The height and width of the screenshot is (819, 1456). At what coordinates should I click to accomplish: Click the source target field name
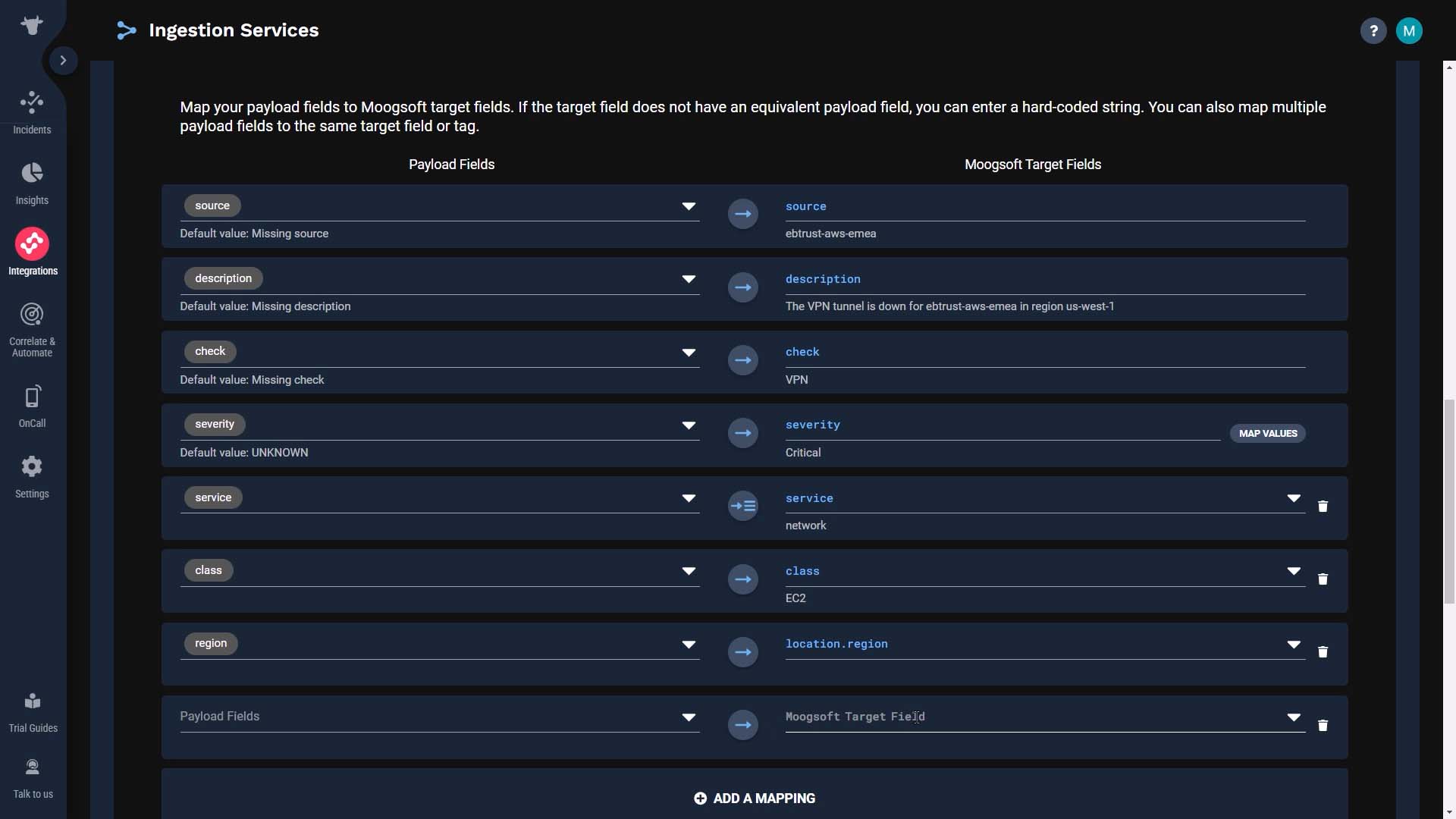[806, 206]
